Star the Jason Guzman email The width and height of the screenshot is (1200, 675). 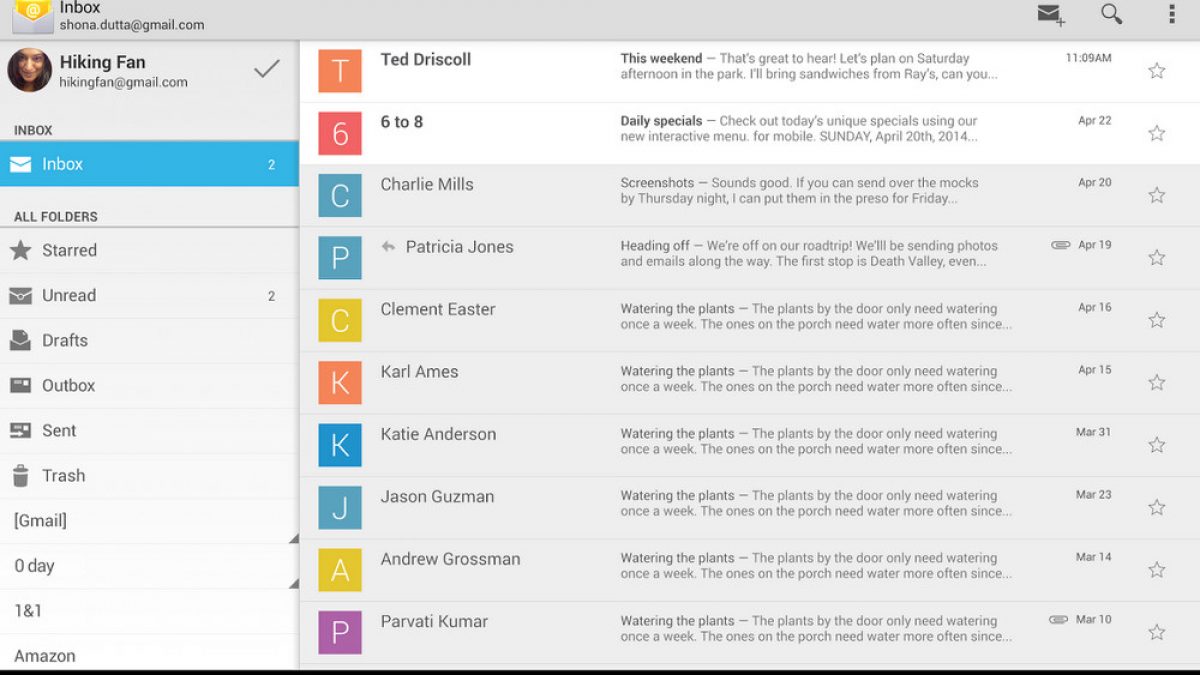point(1157,507)
